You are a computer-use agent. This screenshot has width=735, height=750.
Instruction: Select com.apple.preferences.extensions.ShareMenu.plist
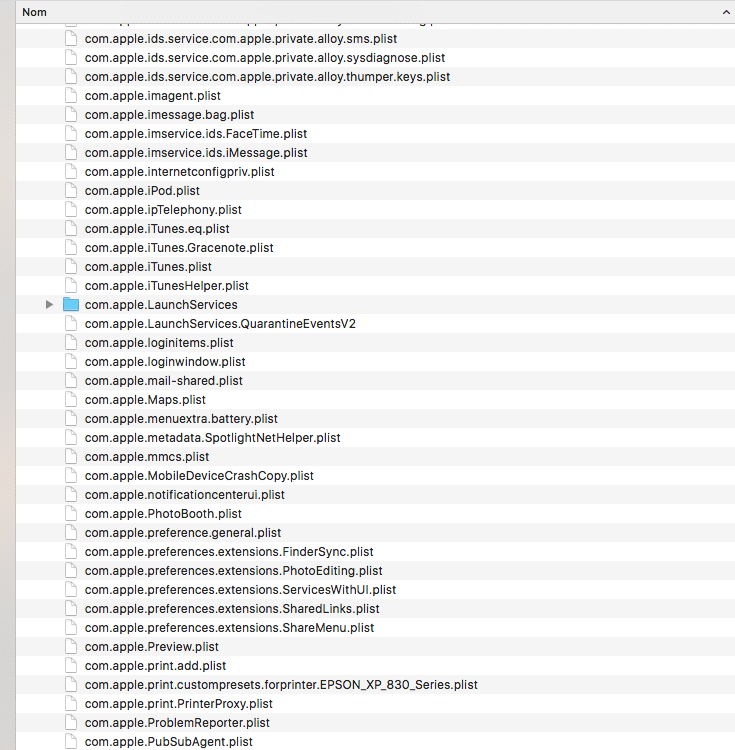(230, 628)
